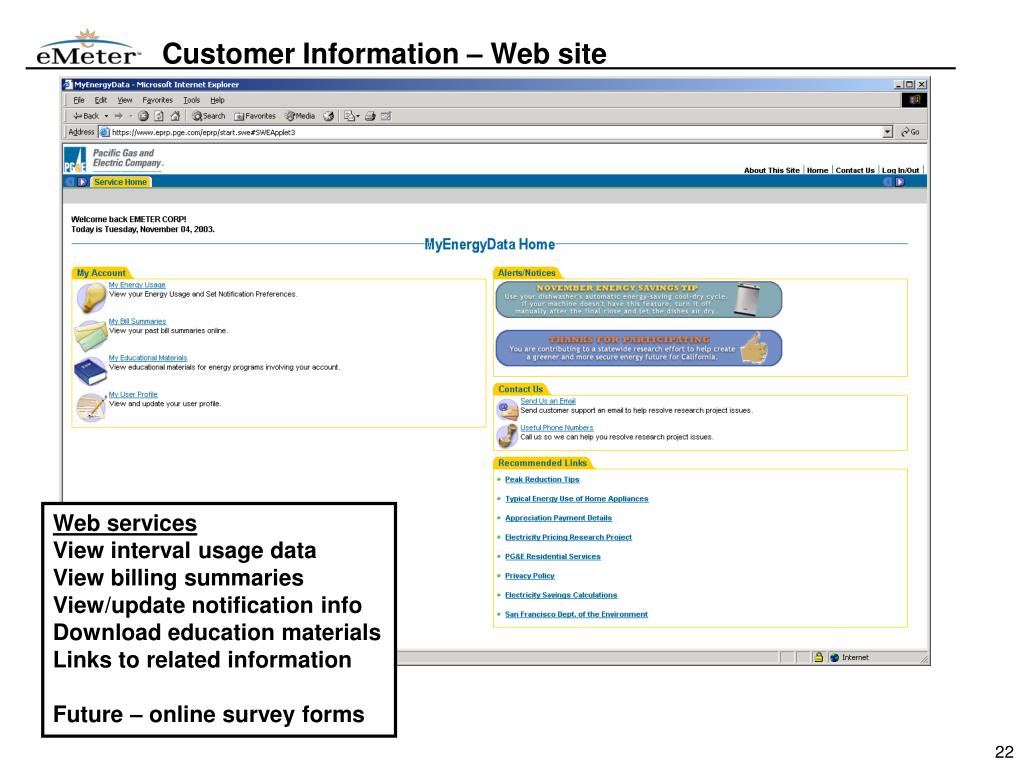Open the View menu
The image size is (1024, 768).
[x=125, y=100]
